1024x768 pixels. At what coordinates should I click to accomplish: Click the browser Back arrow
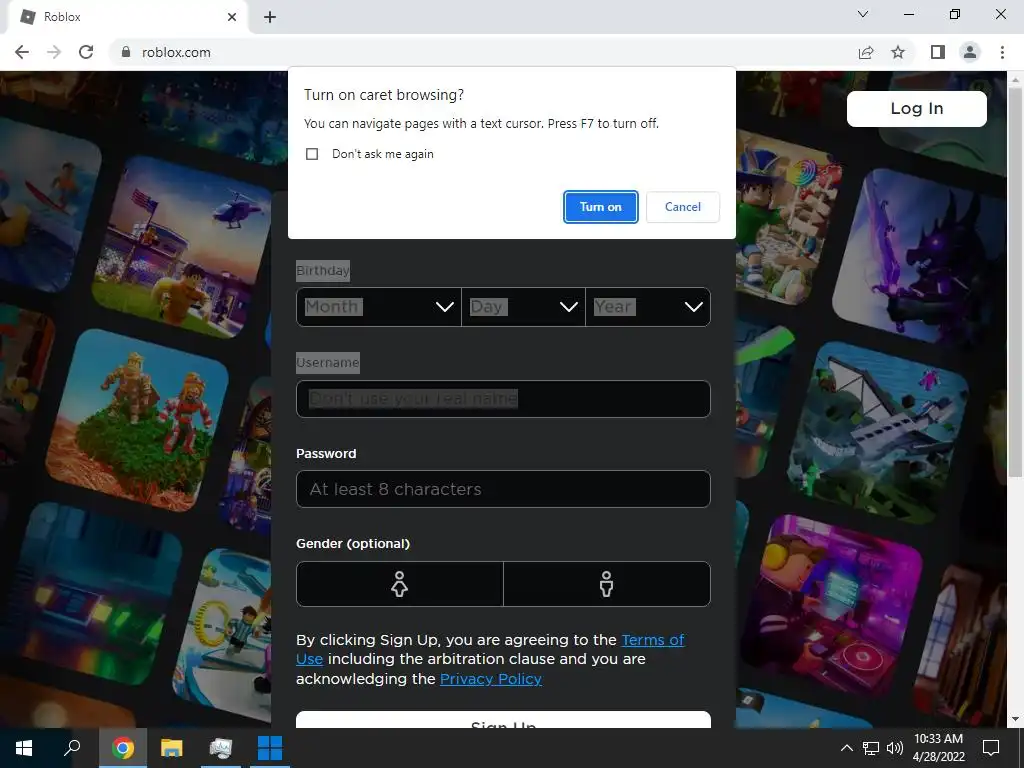pyautogui.click(x=22, y=52)
